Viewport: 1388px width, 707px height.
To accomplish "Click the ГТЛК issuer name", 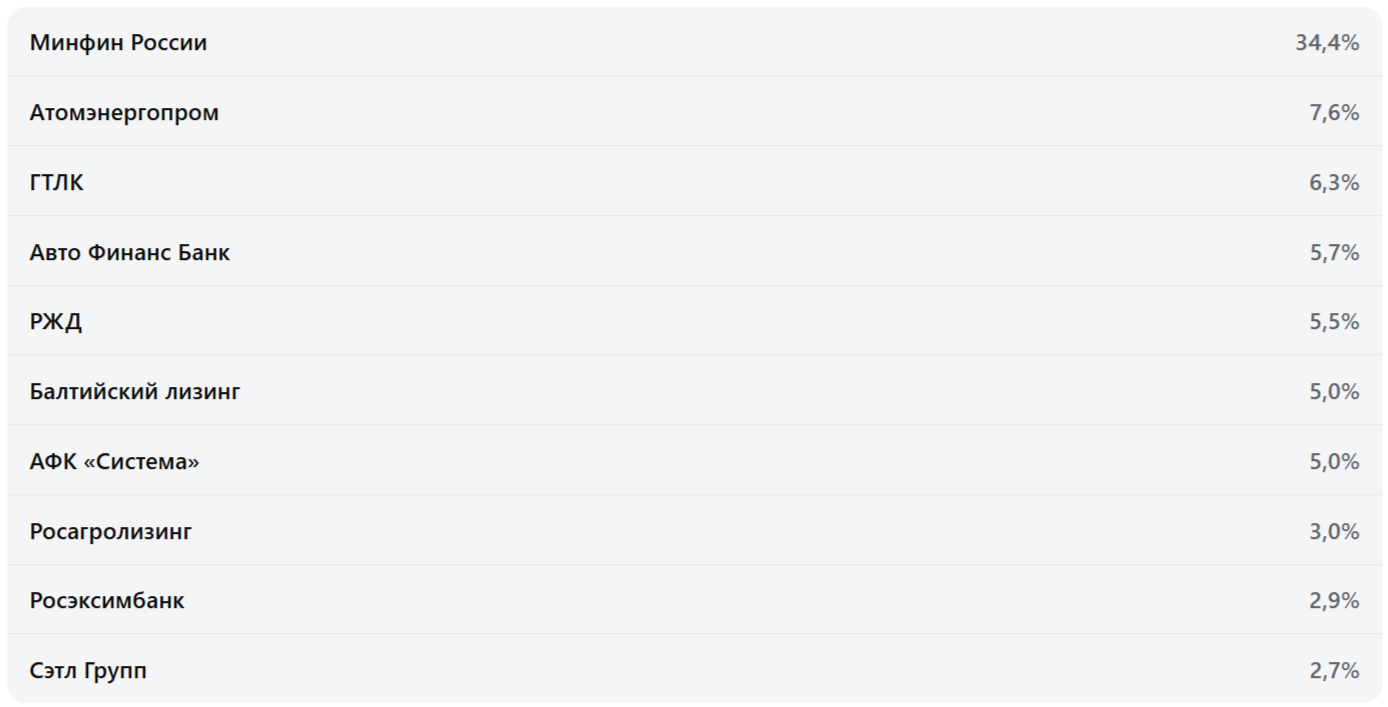I will [57, 182].
